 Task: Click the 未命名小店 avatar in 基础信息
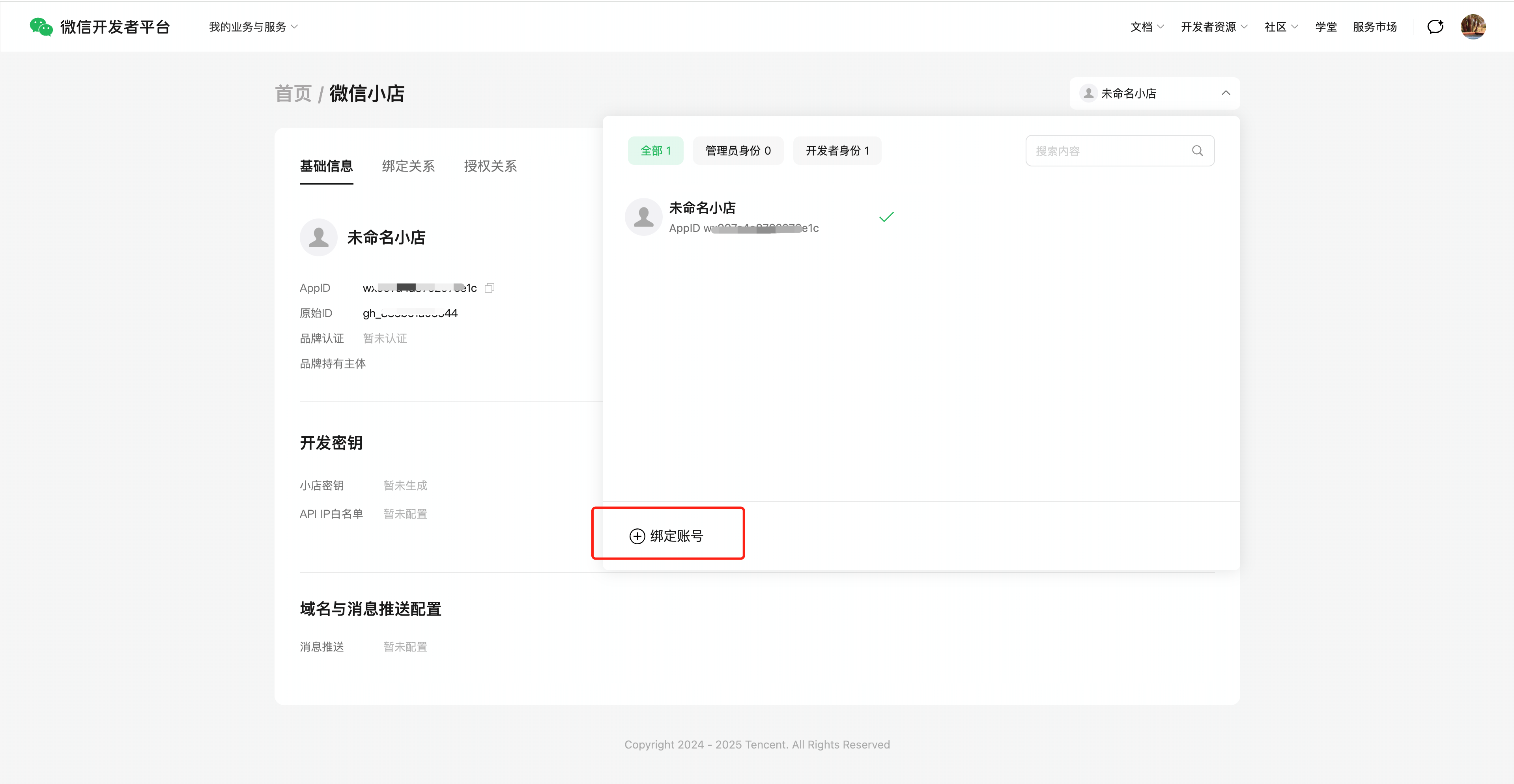click(319, 237)
